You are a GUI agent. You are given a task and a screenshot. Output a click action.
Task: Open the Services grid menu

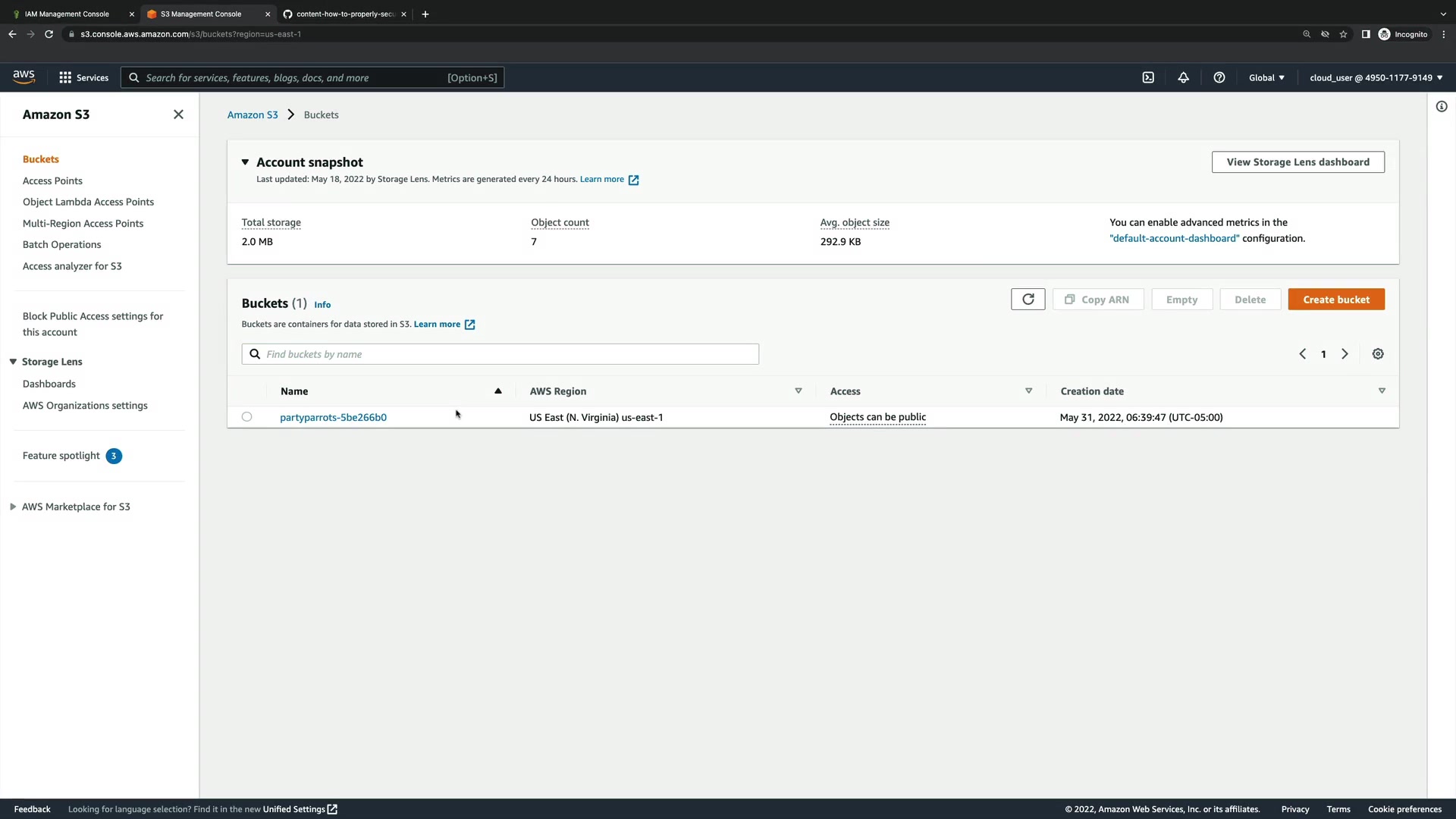point(83,77)
